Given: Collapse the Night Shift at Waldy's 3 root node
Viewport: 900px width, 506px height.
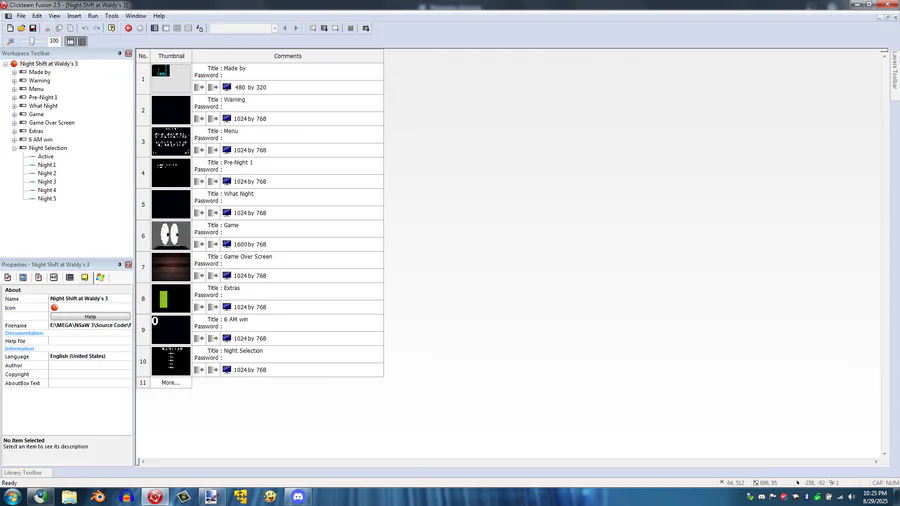Looking at the screenshot, I should click(6, 64).
